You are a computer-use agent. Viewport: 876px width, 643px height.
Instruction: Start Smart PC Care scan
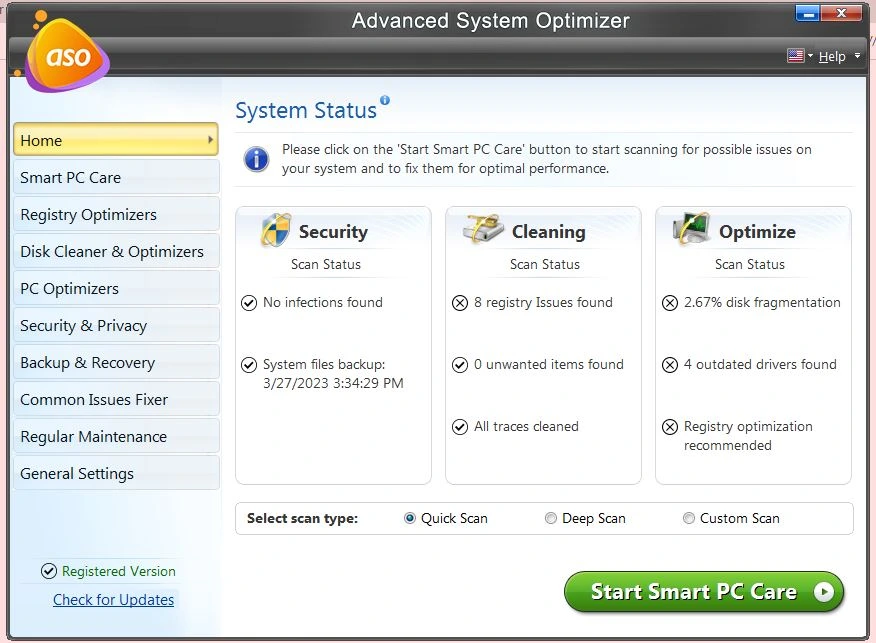pyautogui.click(x=704, y=592)
